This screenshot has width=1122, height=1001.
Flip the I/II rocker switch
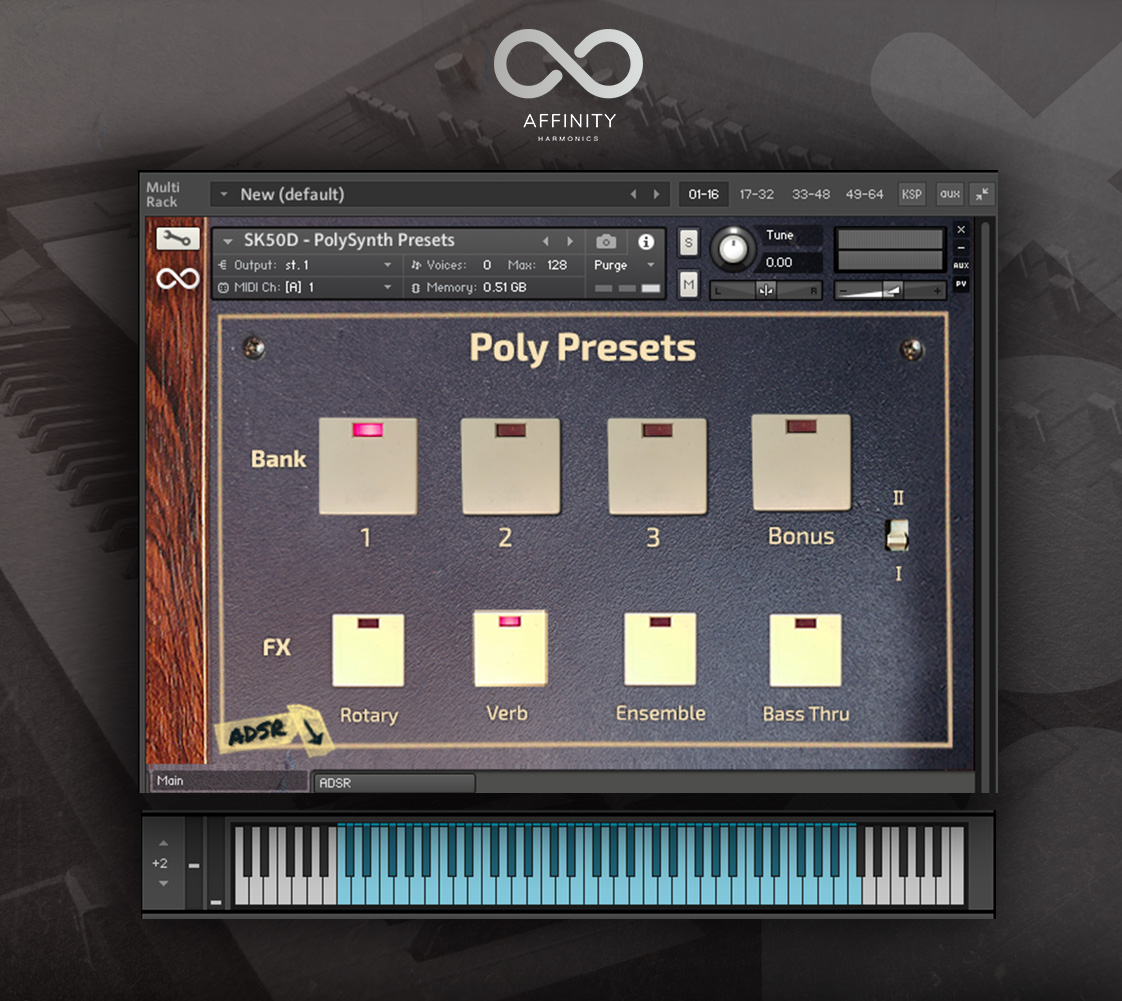pos(897,535)
